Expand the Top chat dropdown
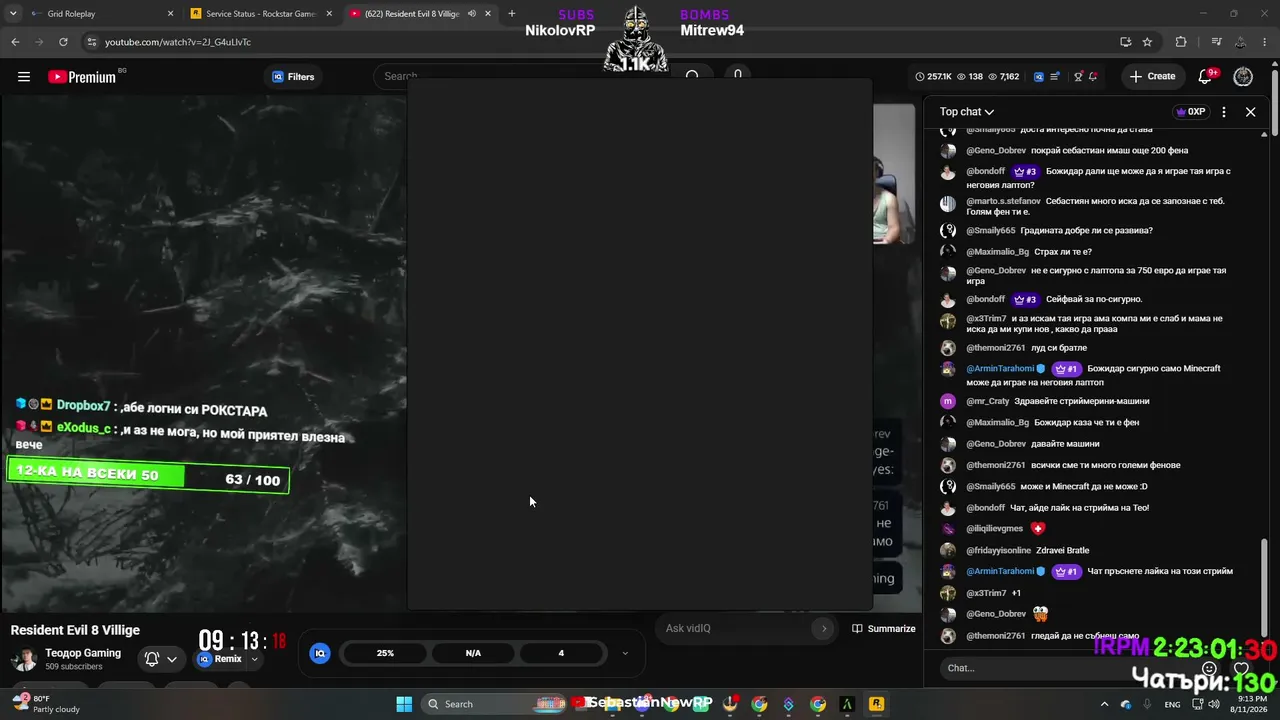 point(966,112)
